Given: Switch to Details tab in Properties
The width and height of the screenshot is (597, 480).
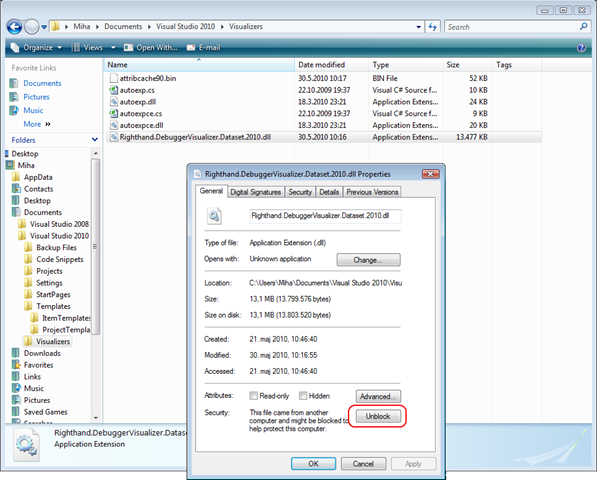Looking at the screenshot, I should click(329, 192).
